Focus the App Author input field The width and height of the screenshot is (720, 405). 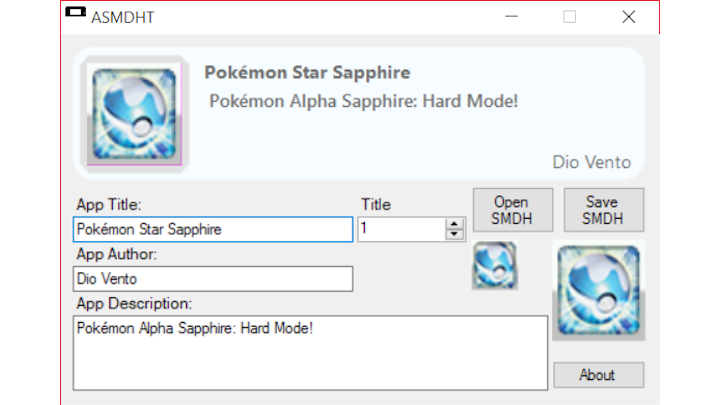click(x=213, y=279)
